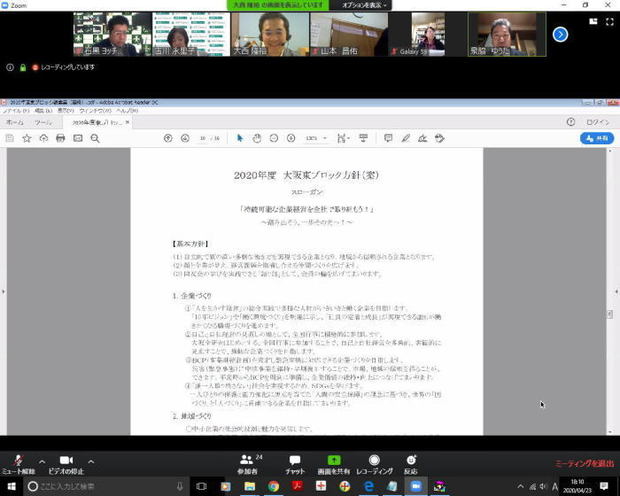Open the Zoom chat panel
Viewport: 620px width, 496px height.
coord(295,464)
